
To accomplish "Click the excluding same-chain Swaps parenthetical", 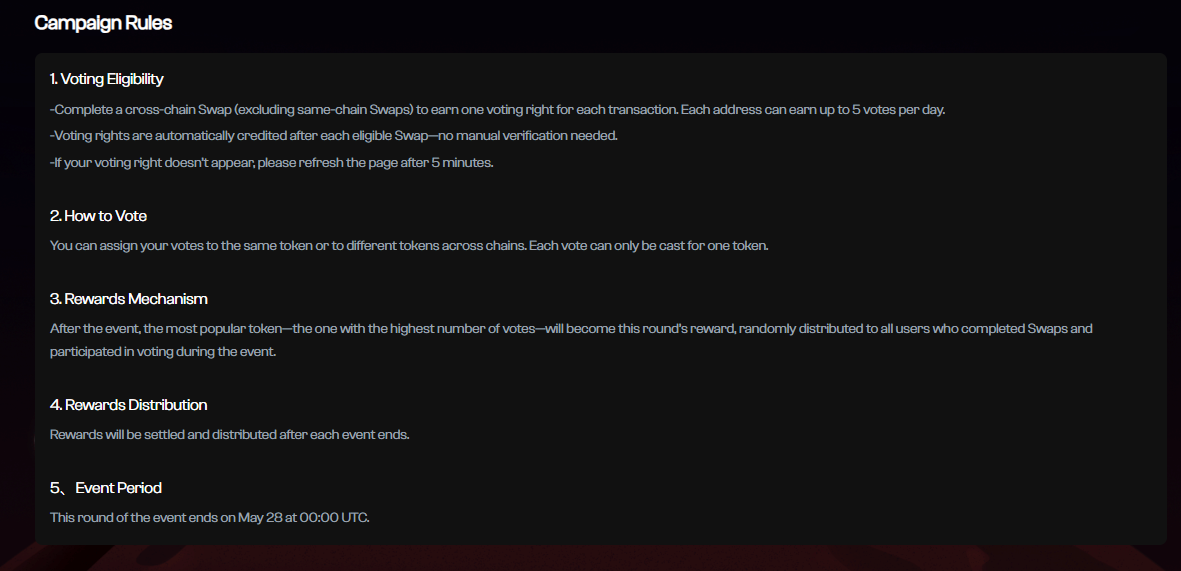I will click(323, 109).
